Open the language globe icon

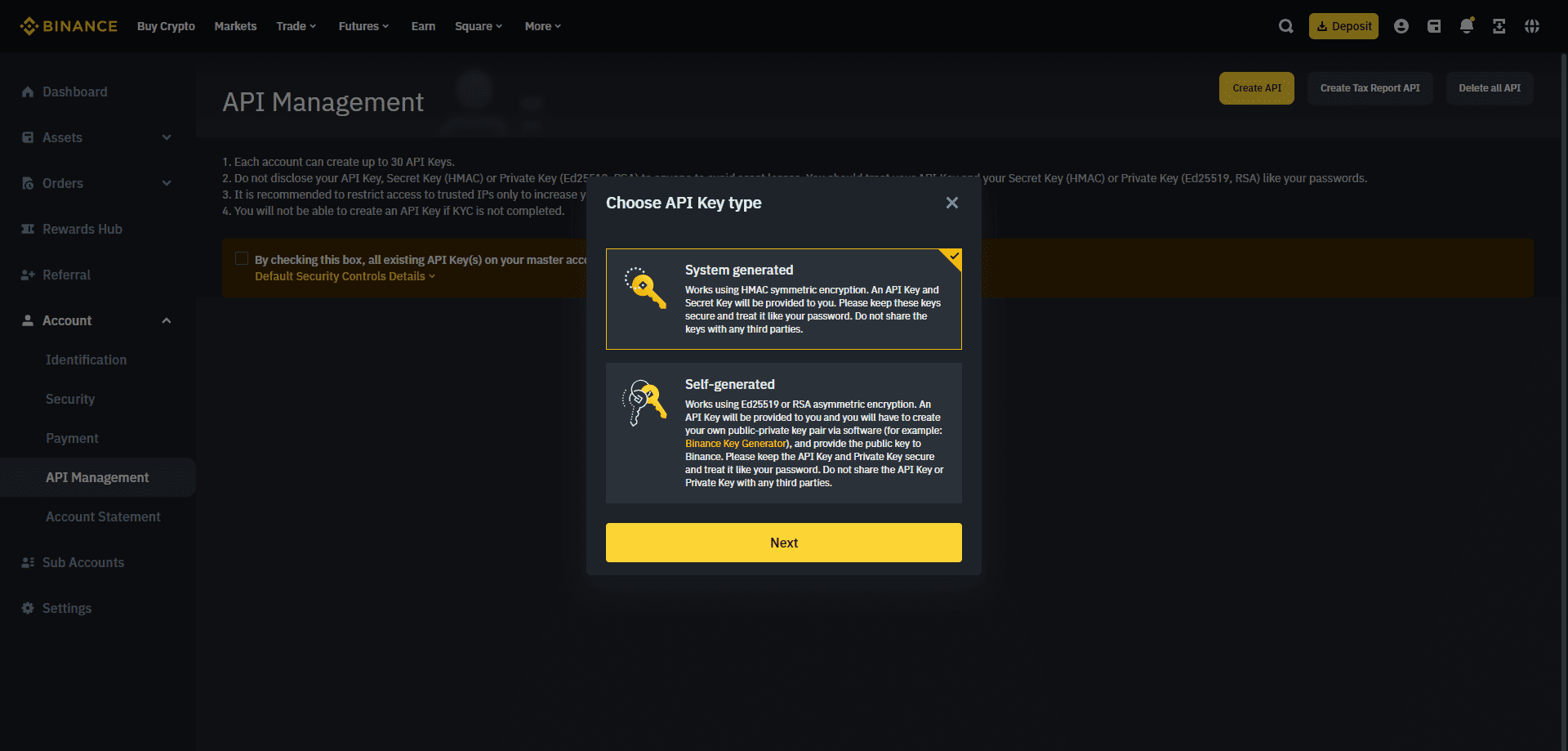click(x=1532, y=26)
